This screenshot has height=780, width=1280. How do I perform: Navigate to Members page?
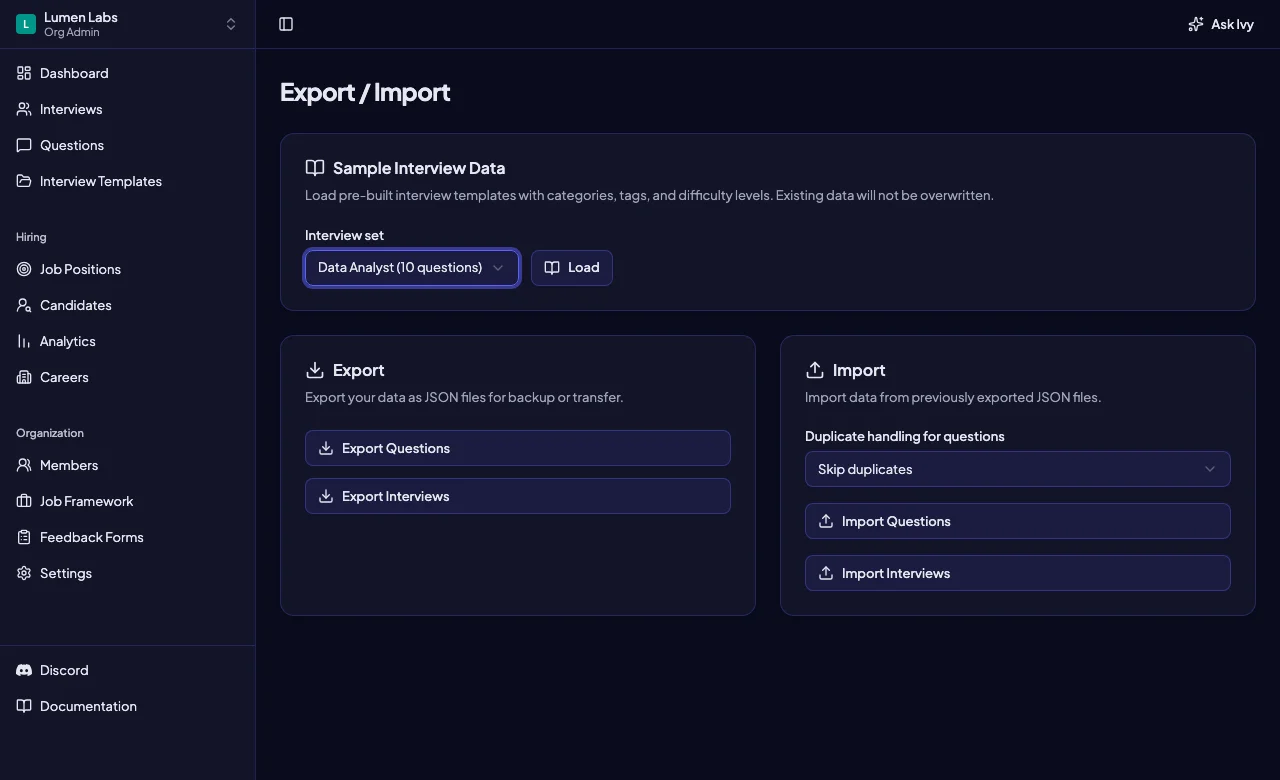(x=128, y=465)
